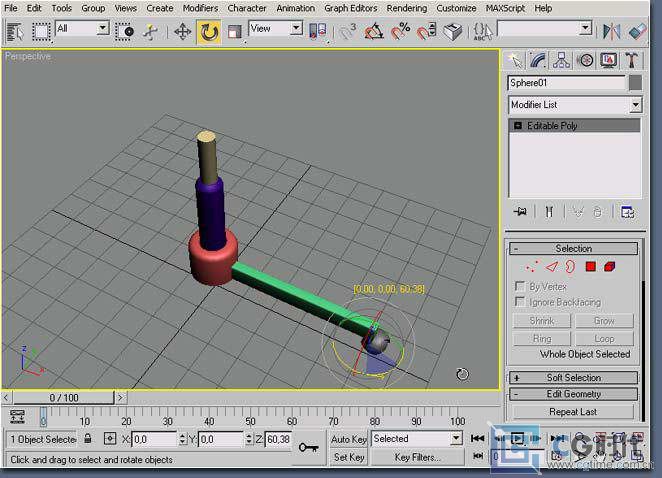Screen dimensions: 662x478
Task: Toggle the 3D Snaps icon
Action: pyautogui.click(x=348, y=32)
